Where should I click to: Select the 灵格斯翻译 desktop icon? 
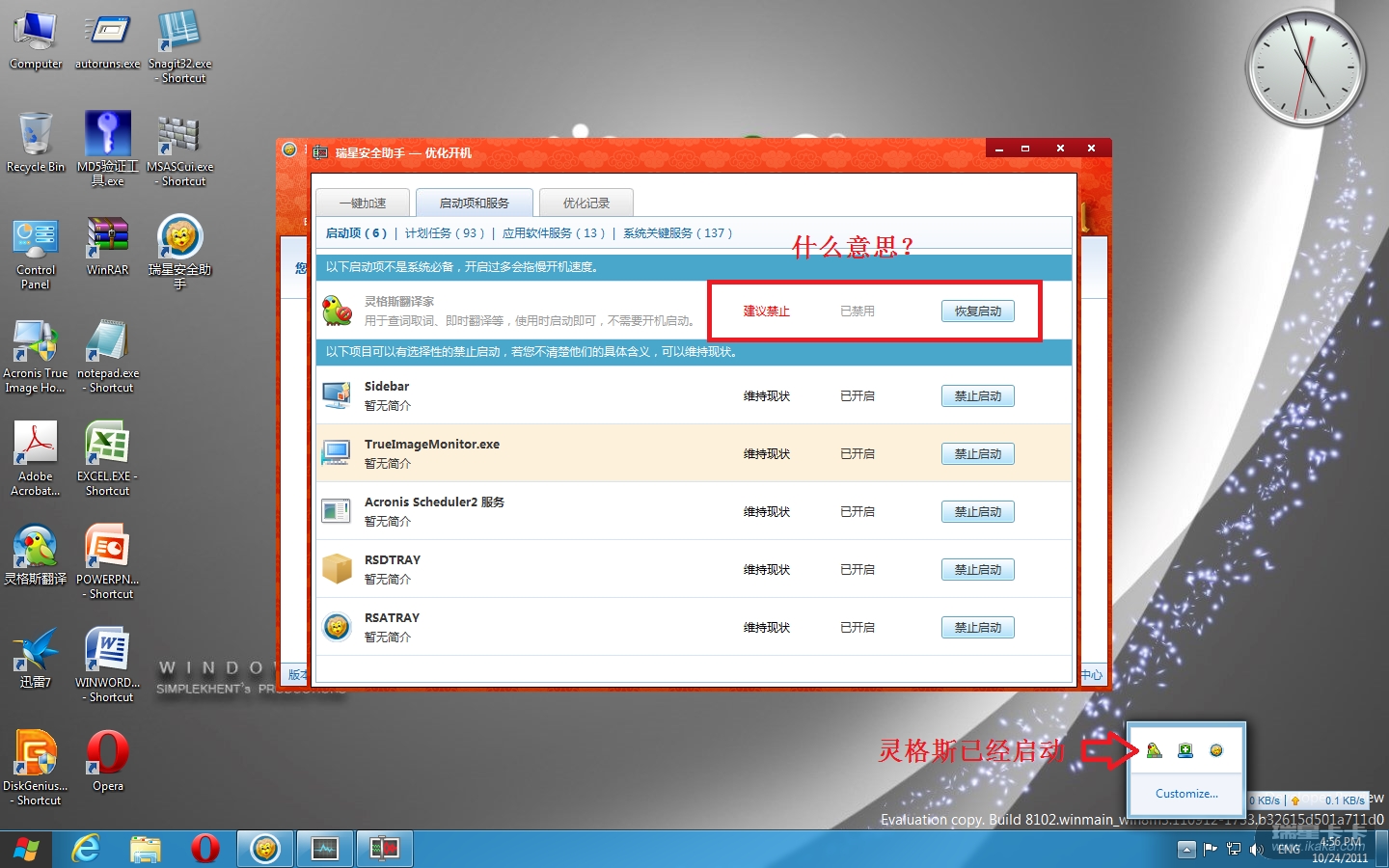(36, 556)
